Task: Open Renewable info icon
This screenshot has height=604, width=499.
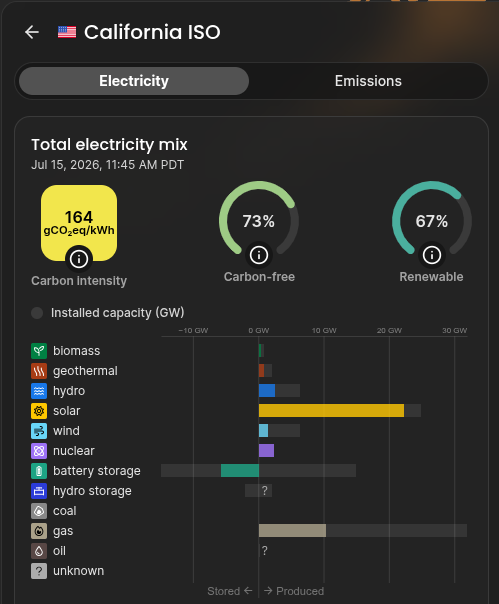Action: pyautogui.click(x=432, y=255)
